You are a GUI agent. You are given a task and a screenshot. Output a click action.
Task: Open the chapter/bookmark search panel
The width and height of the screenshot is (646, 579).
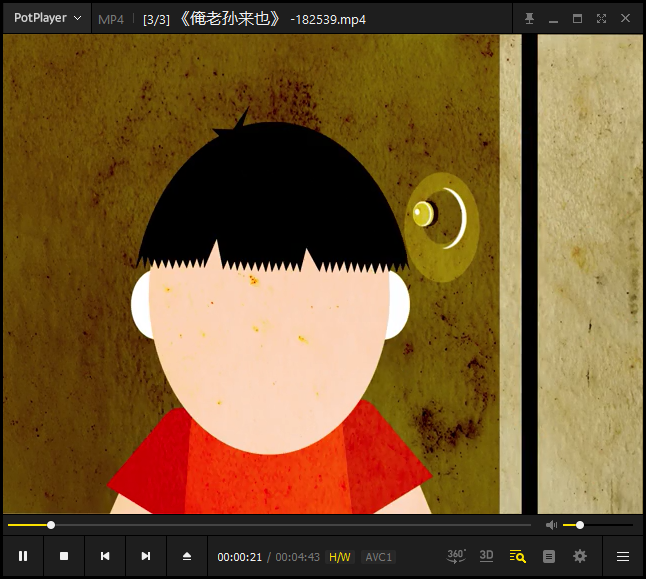point(517,556)
